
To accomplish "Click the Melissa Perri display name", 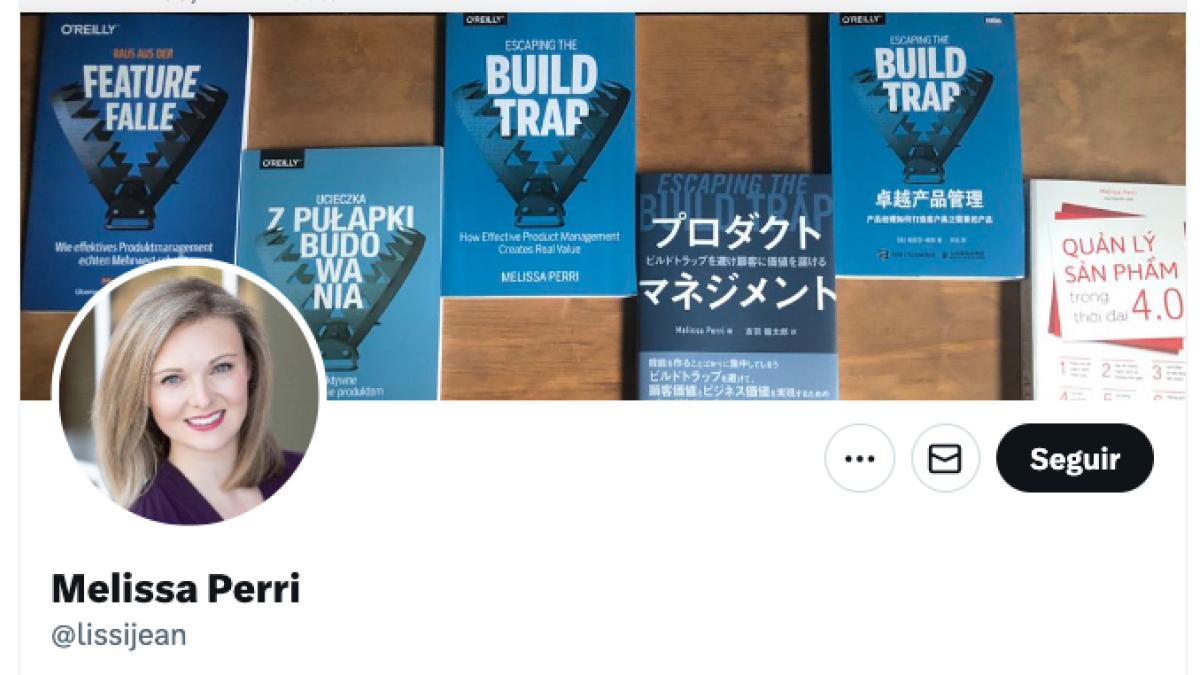I will click(176, 589).
